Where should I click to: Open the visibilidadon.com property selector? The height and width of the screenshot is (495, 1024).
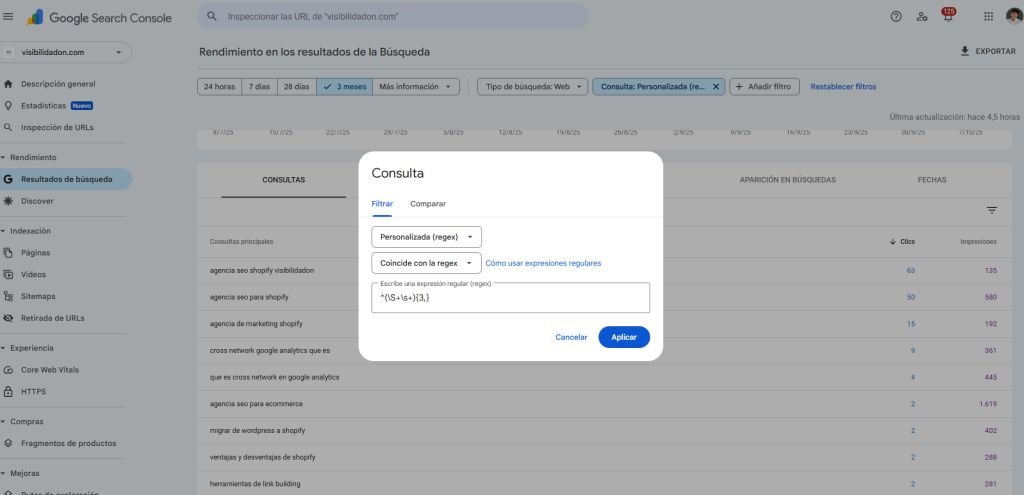pos(66,52)
